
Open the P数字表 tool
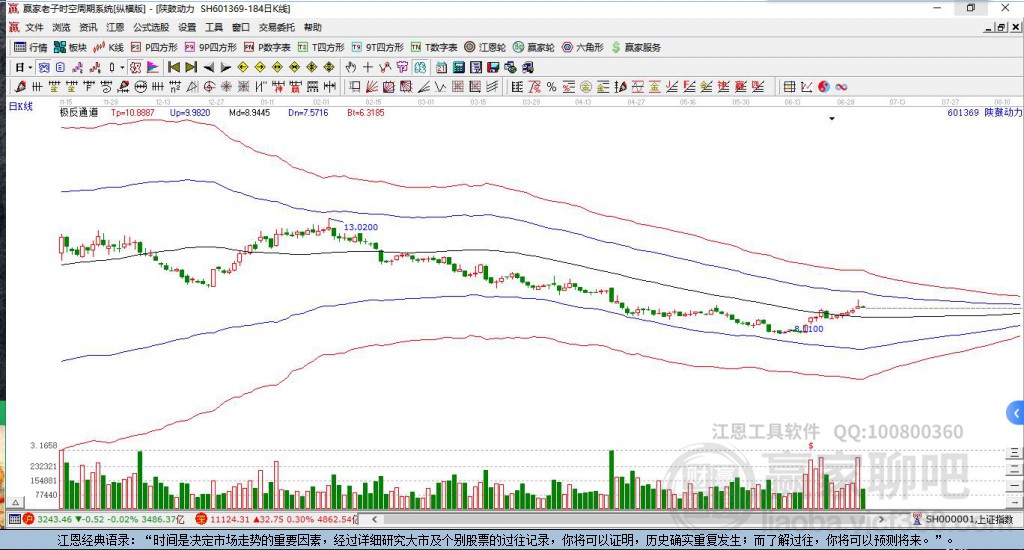[267, 47]
